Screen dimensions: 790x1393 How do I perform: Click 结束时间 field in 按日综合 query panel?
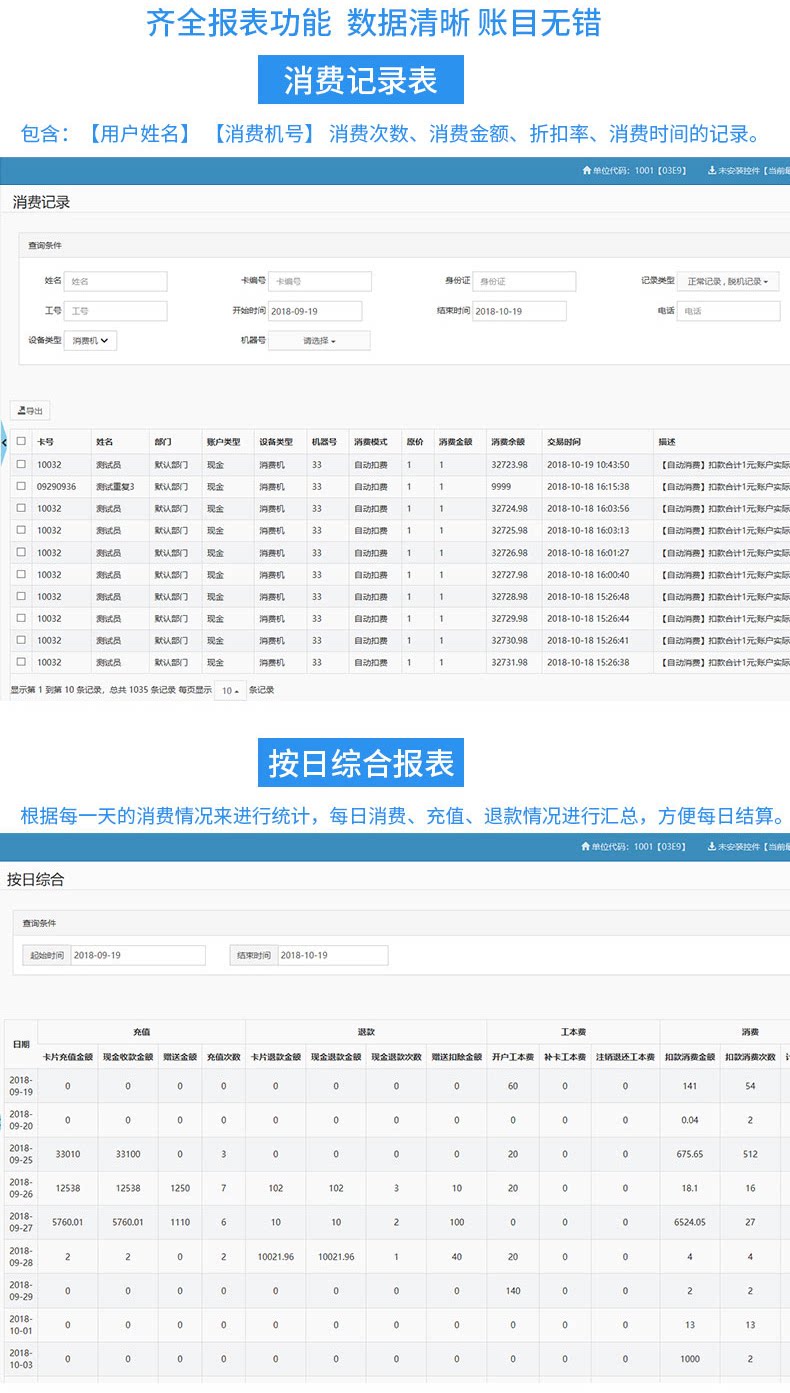pyautogui.click(x=332, y=955)
